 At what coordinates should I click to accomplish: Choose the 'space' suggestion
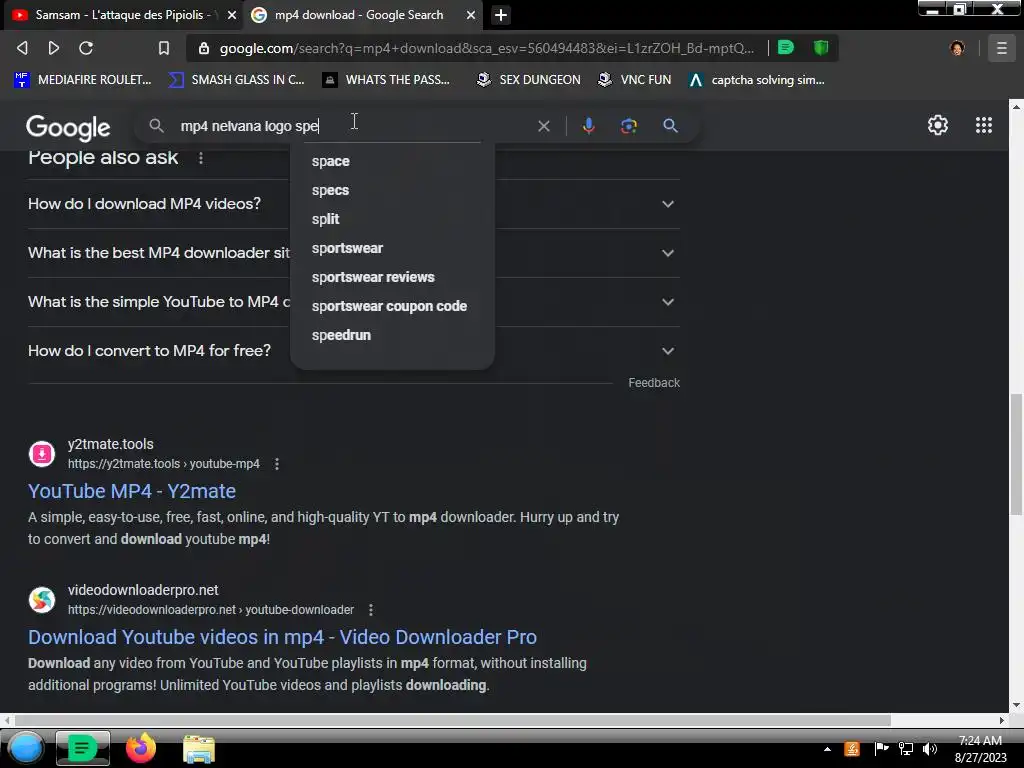392,161
